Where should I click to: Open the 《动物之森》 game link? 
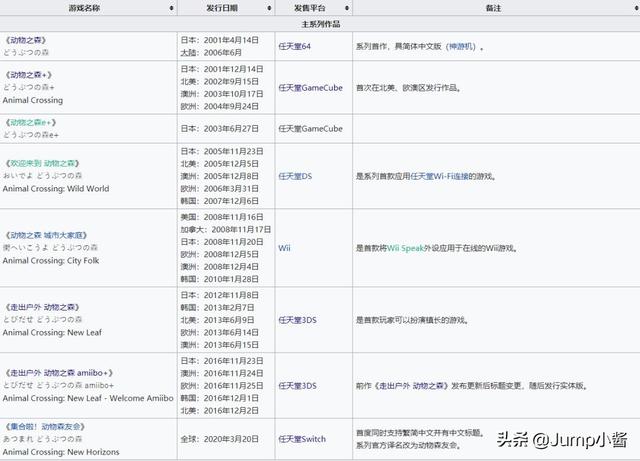(x=25, y=40)
